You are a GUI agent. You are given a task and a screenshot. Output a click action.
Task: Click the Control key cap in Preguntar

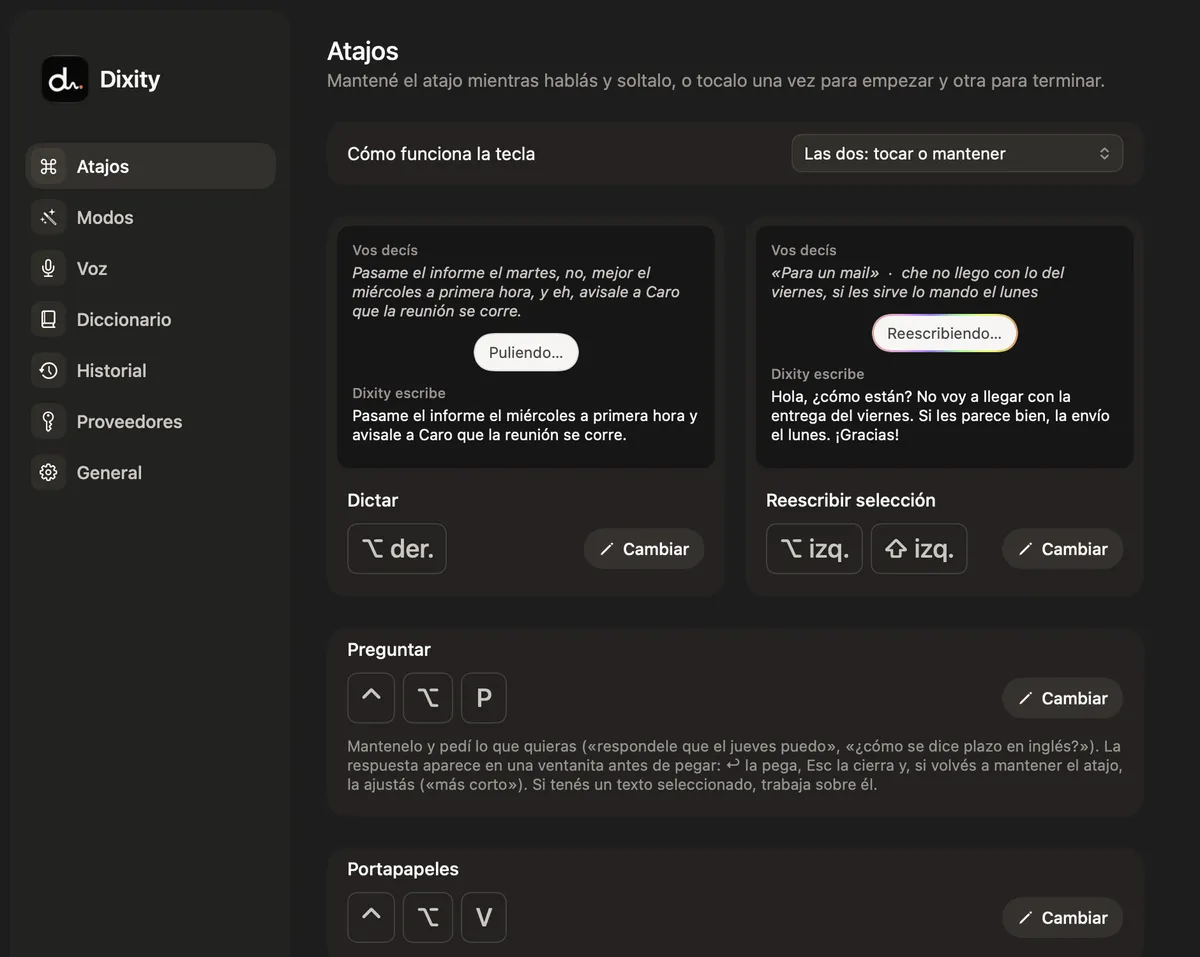[371, 698]
